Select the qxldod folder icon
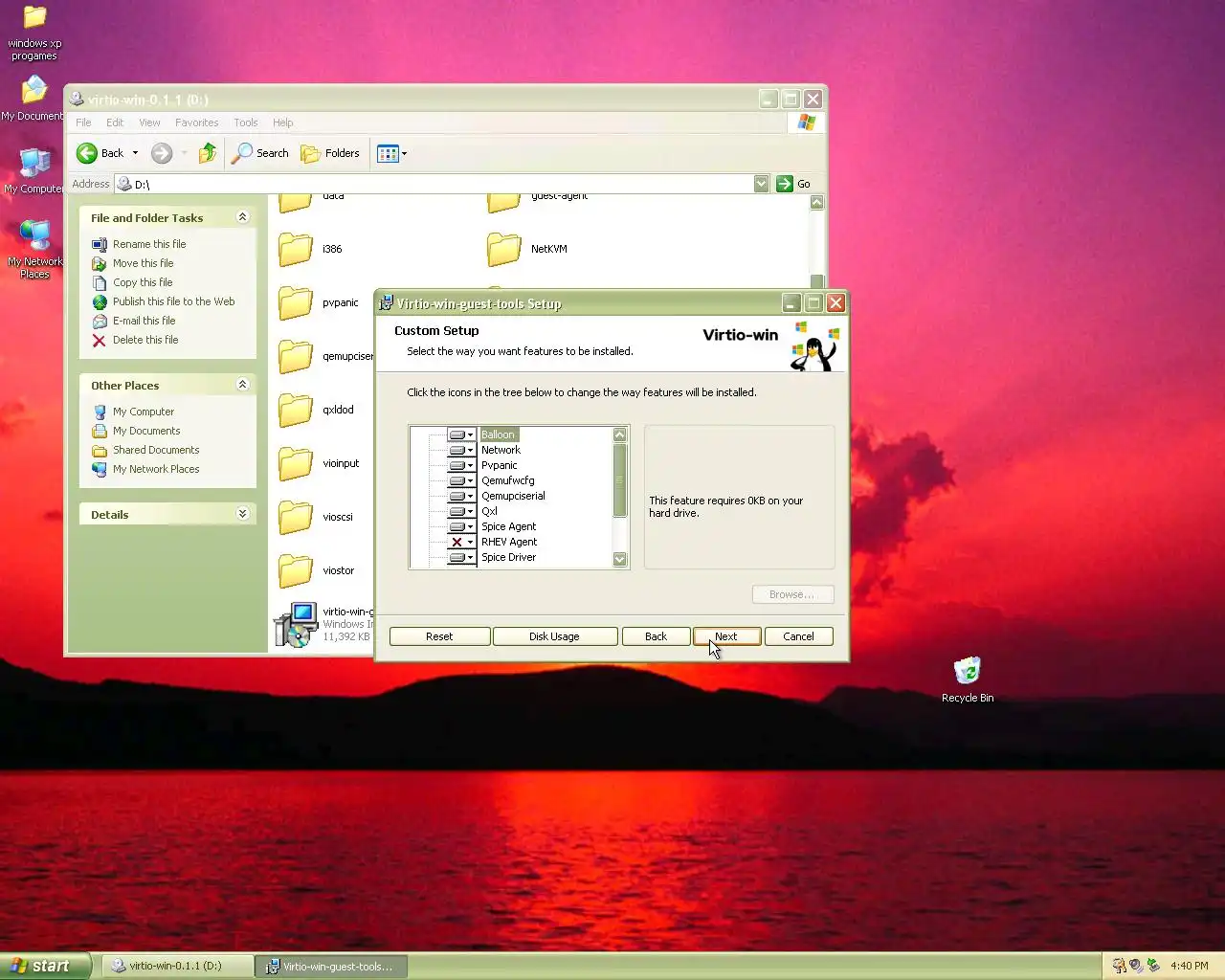This screenshot has width=1225, height=980. click(x=296, y=410)
